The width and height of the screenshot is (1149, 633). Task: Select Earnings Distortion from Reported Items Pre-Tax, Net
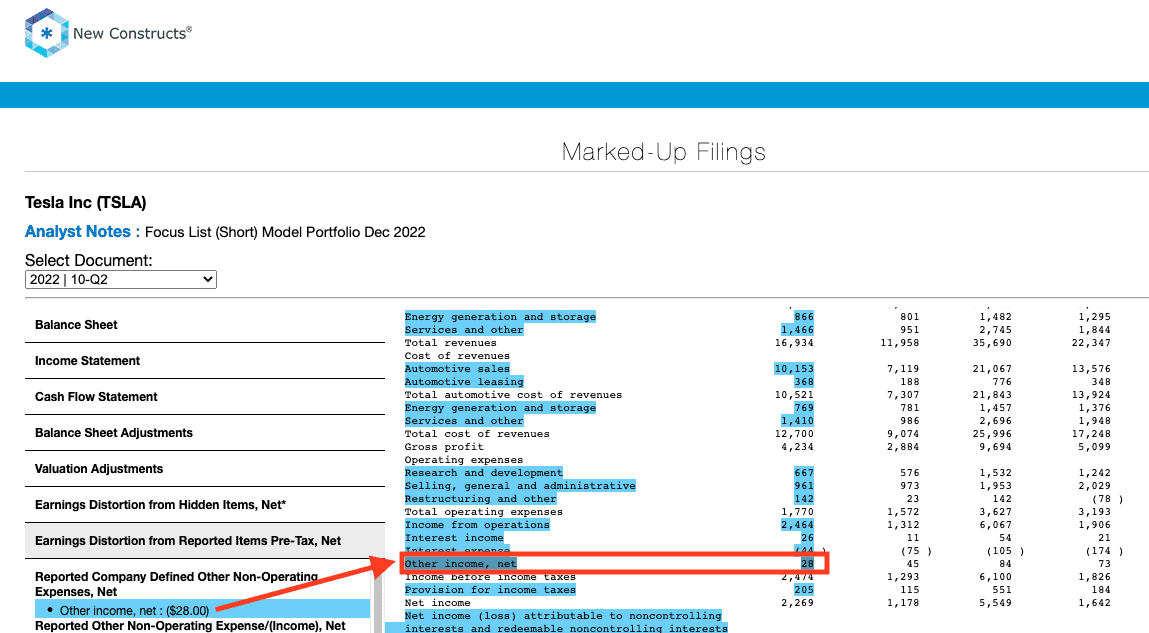[205, 541]
